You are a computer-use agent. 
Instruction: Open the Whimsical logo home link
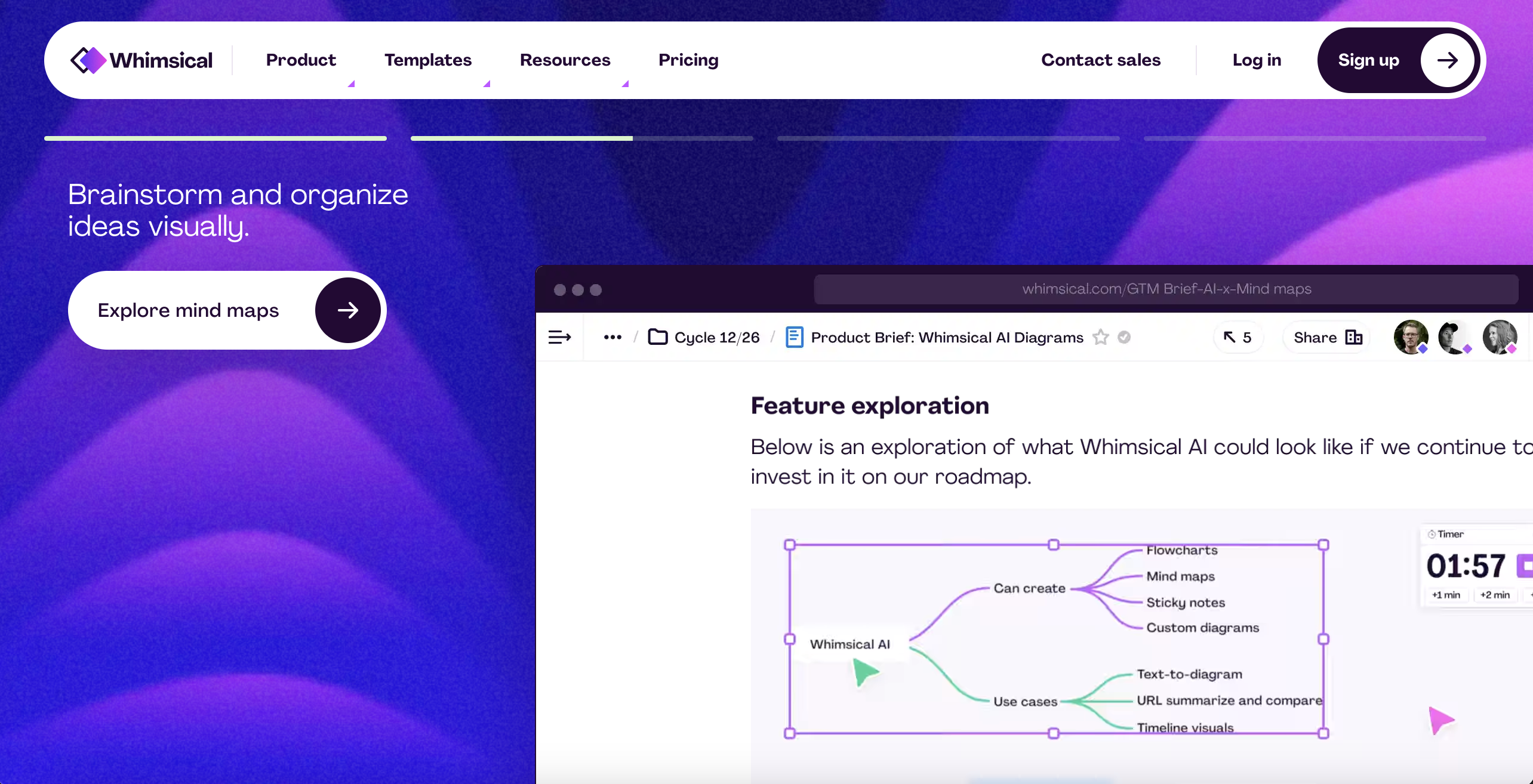click(x=141, y=60)
